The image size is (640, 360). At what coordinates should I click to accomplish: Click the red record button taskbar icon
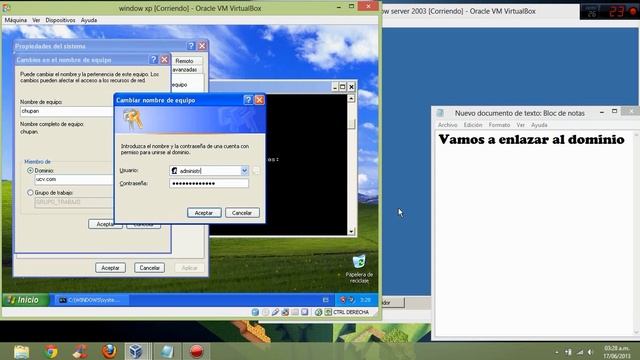pyautogui.click(x=196, y=351)
